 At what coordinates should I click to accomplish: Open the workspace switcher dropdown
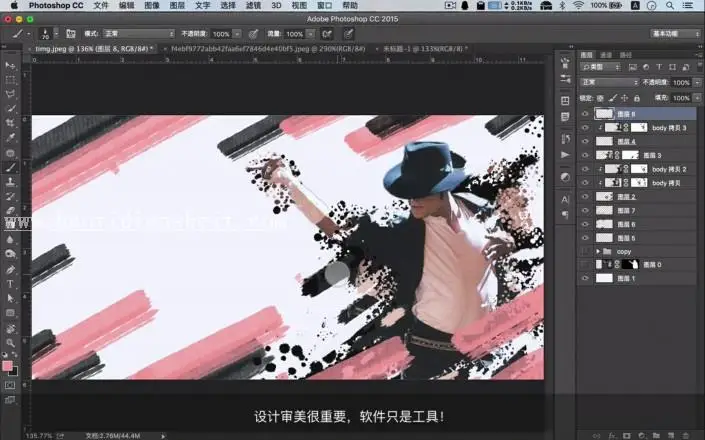[x=675, y=34]
